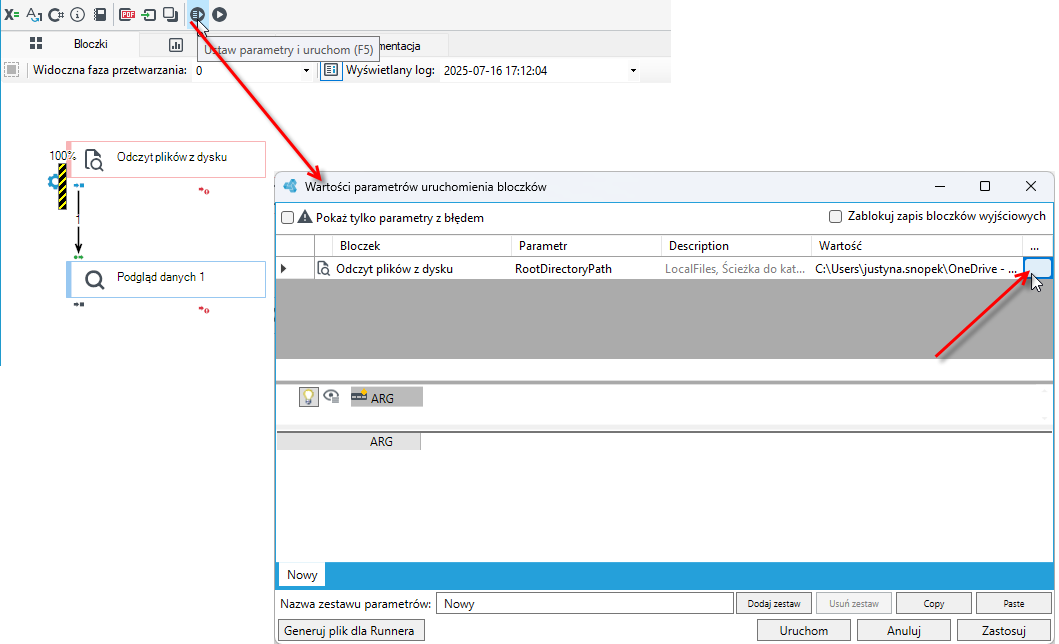Click the X= variables icon
The width and height of the screenshot is (1059, 644).
click(x=11, y=14)
